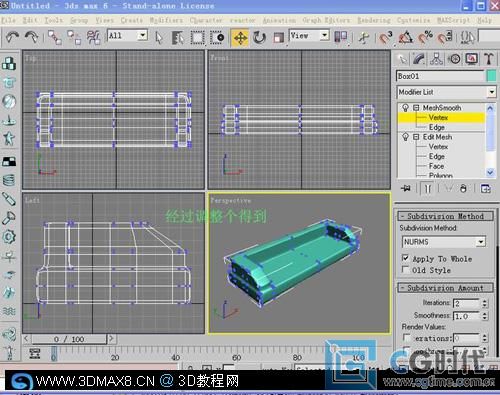Collapse the MeshSmooth modifier tree
This screenshot has width=500, height=395.
pos(416,108)
